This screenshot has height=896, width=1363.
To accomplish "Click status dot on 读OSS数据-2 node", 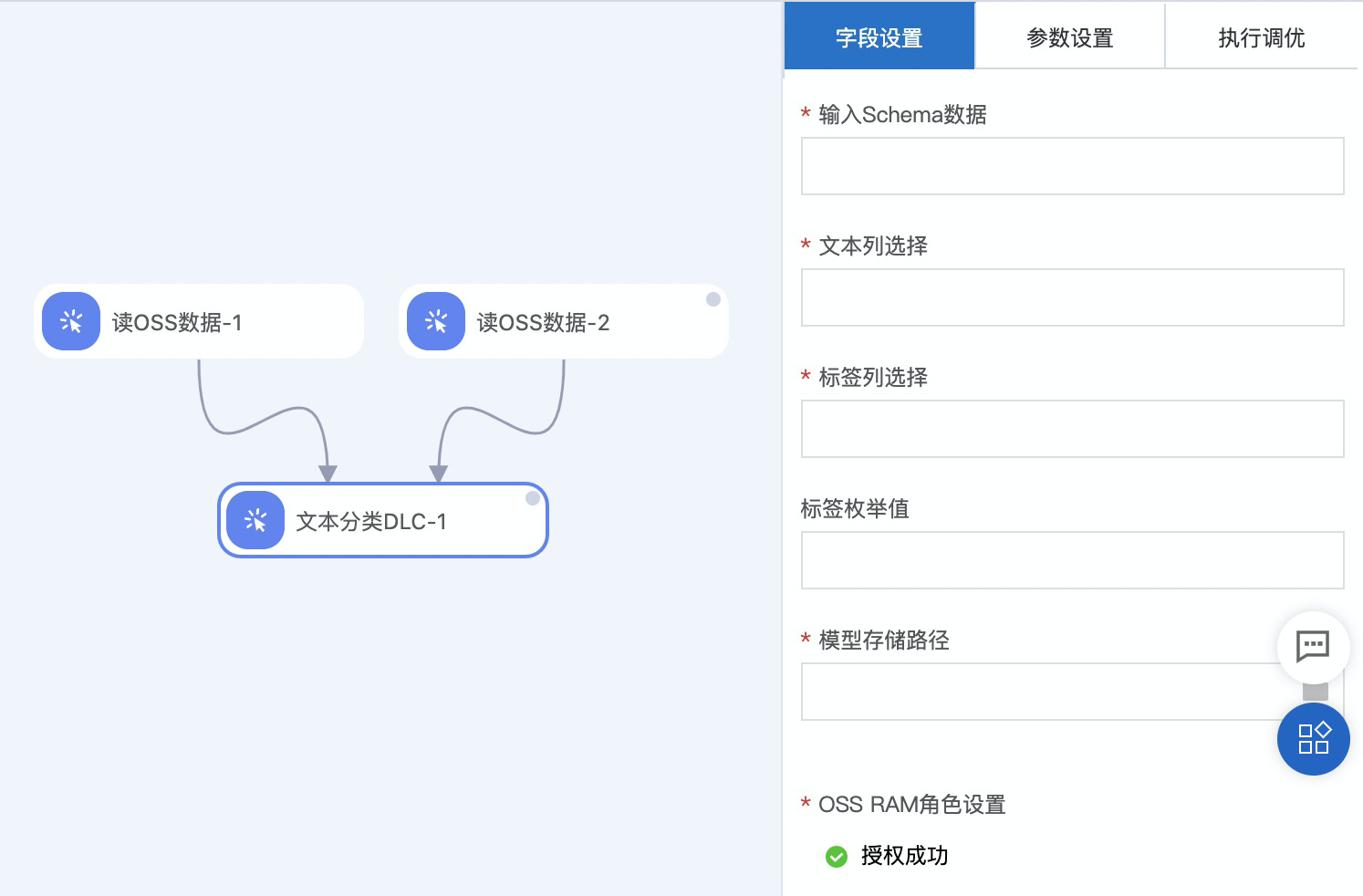I will [713, 299].
